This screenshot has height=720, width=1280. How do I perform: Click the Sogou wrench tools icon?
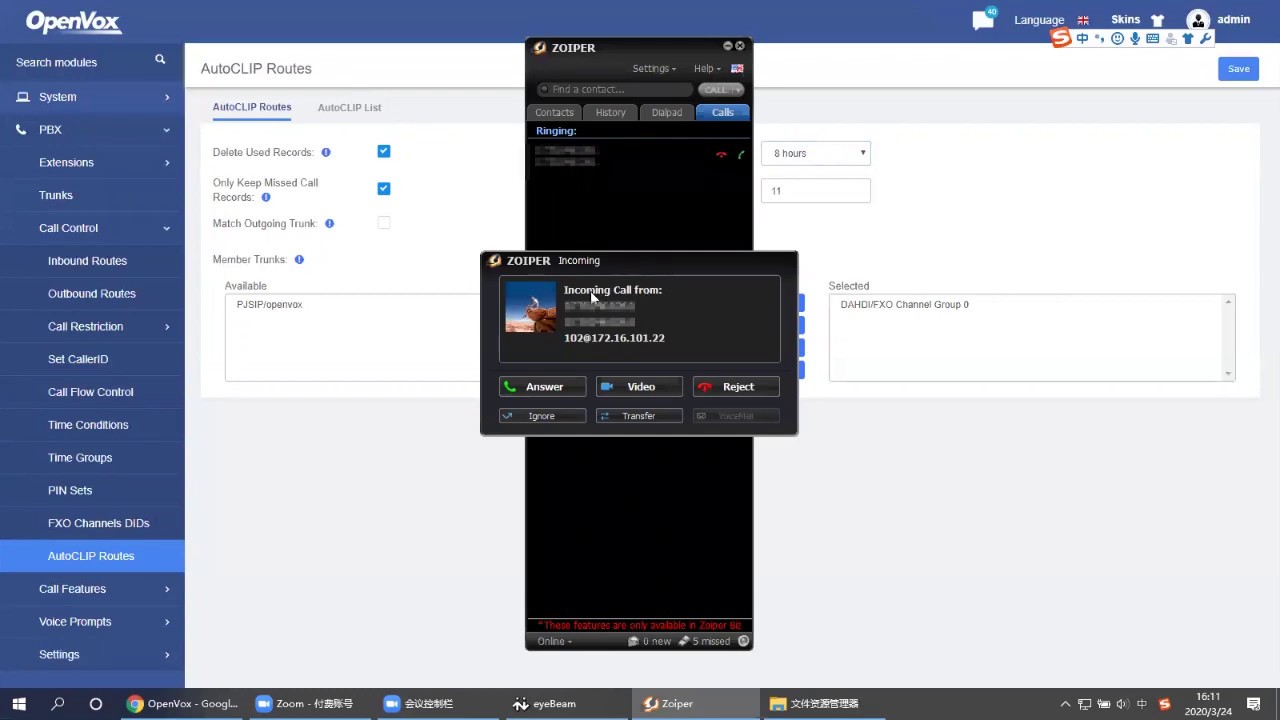point(1206,39)
